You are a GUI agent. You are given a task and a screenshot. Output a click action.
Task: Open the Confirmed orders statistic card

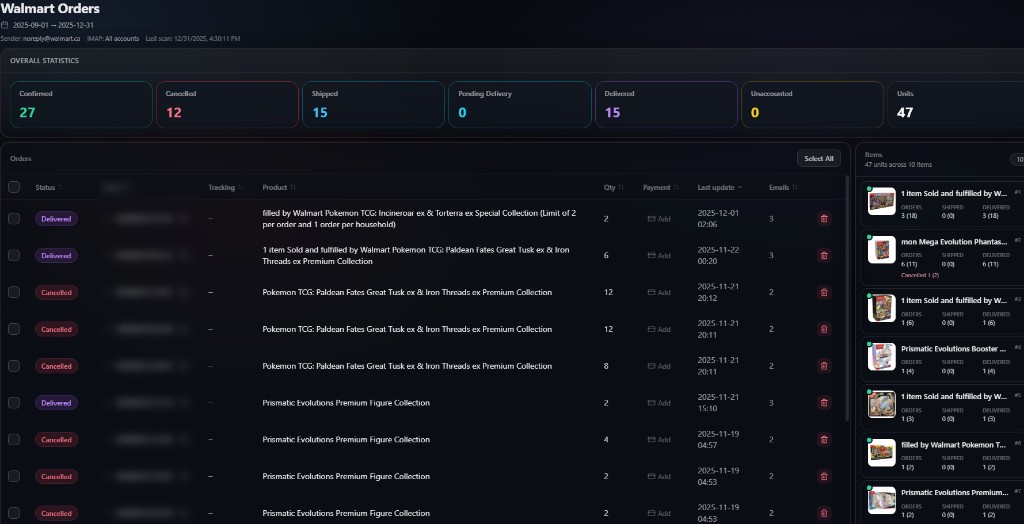[81, 105]
